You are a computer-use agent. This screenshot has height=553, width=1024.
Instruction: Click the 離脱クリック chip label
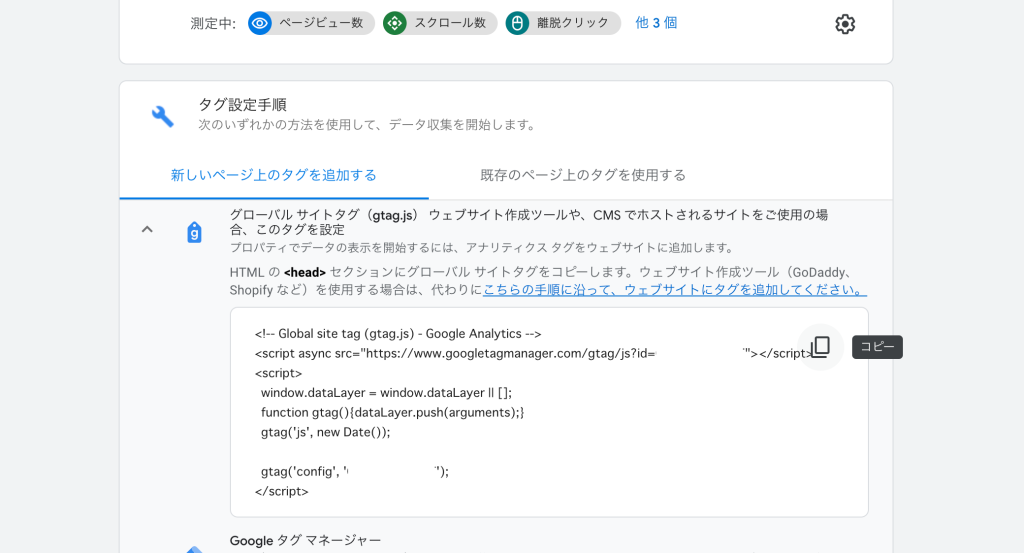pyautogui.click(x=573, y=23)
